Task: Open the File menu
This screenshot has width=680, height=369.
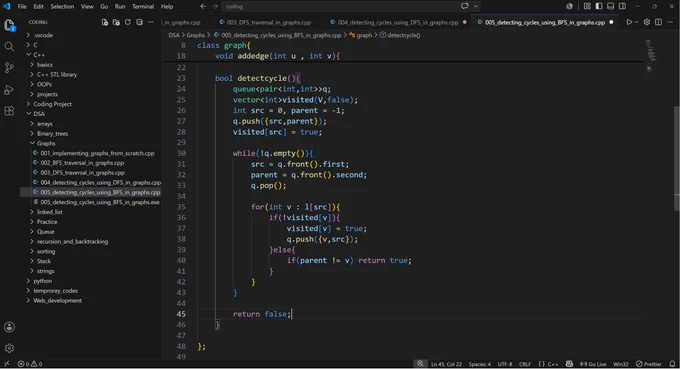Action: [x=22, y=7]
